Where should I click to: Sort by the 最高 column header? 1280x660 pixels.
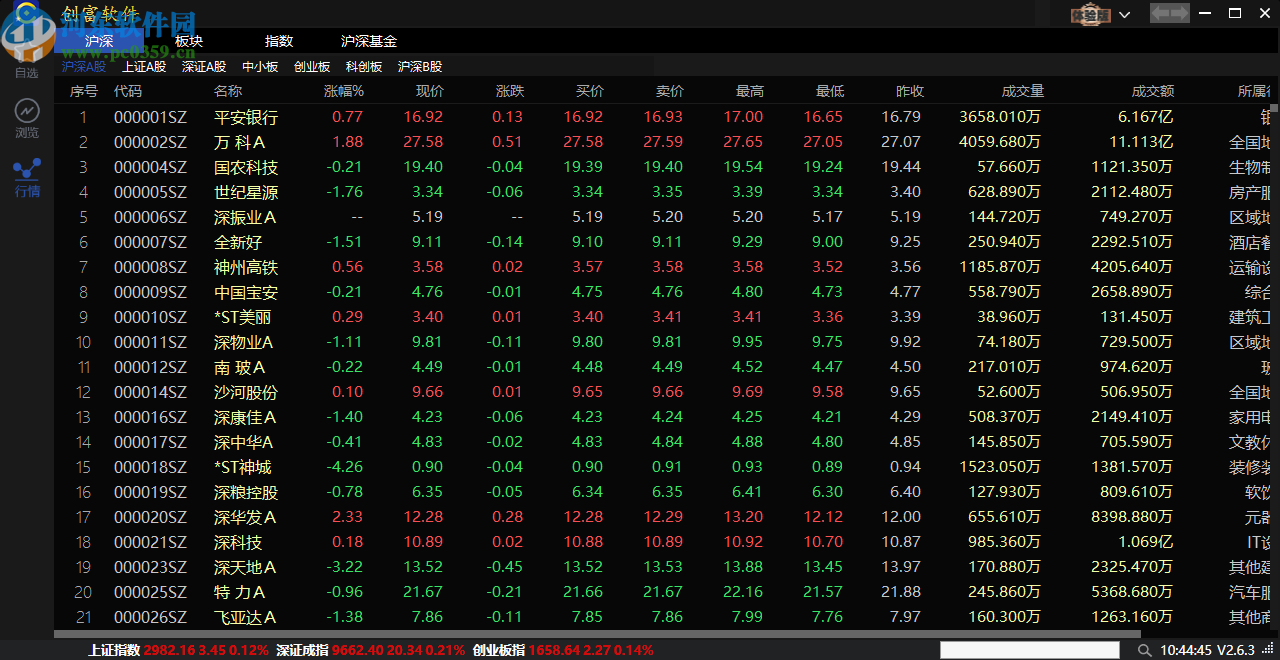750,91
